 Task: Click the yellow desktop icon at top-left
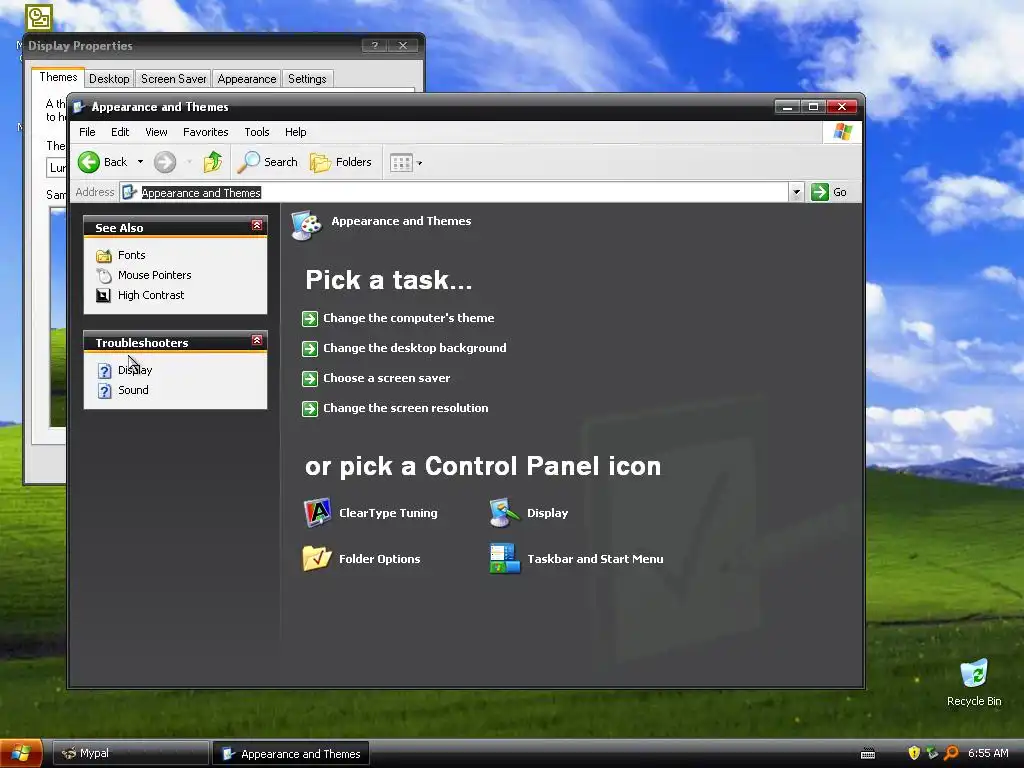tap(39, 18)
